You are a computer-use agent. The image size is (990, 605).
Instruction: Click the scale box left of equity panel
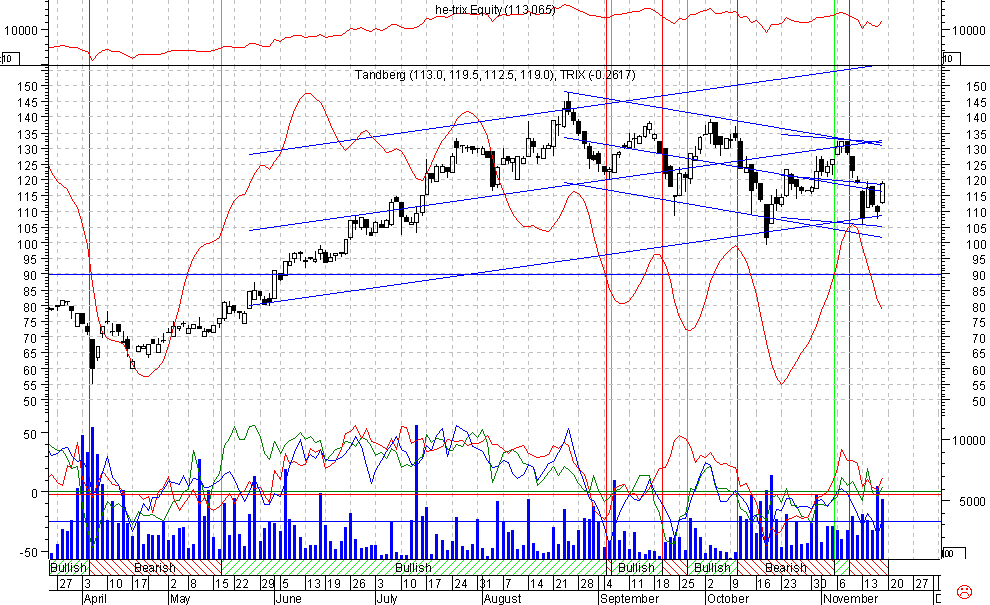(6, 59)
